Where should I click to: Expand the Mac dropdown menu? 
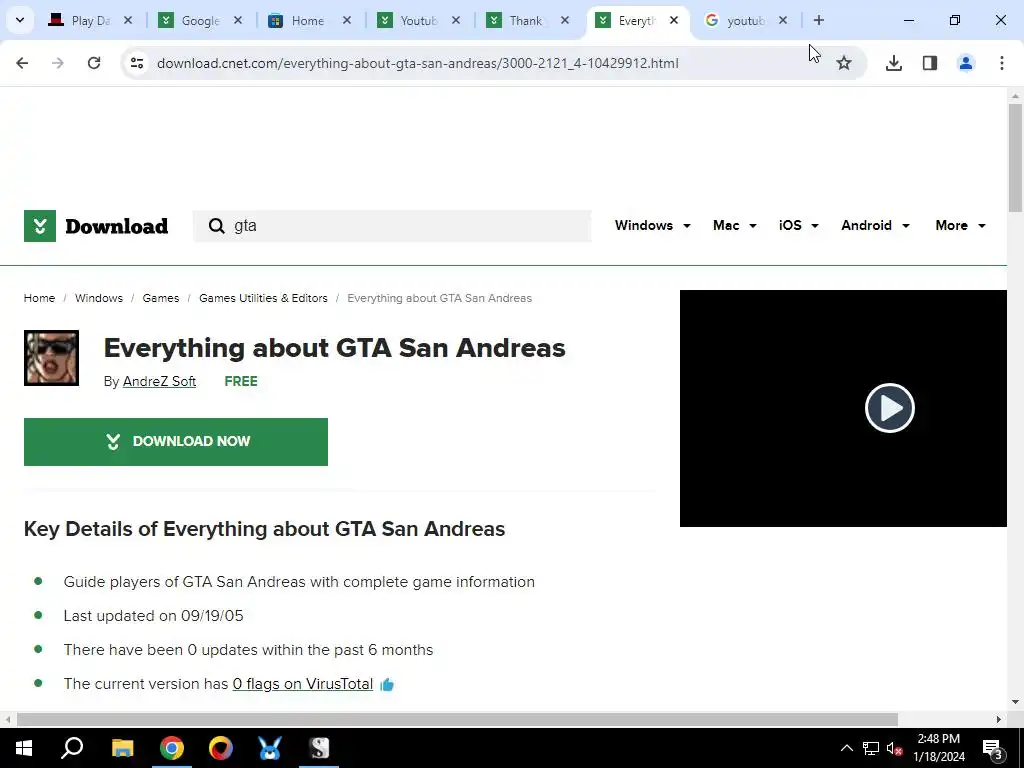pos(735,225)
